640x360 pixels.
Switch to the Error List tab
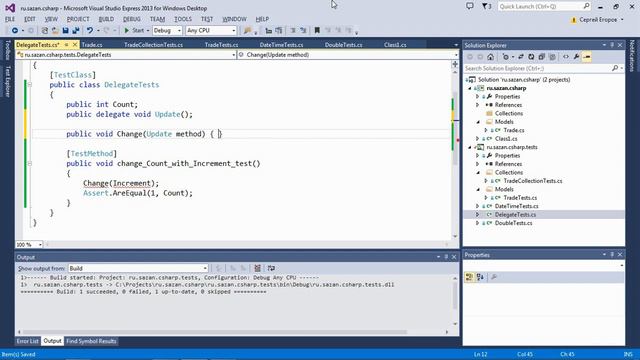pyautogui.click(x=28, y=341)
